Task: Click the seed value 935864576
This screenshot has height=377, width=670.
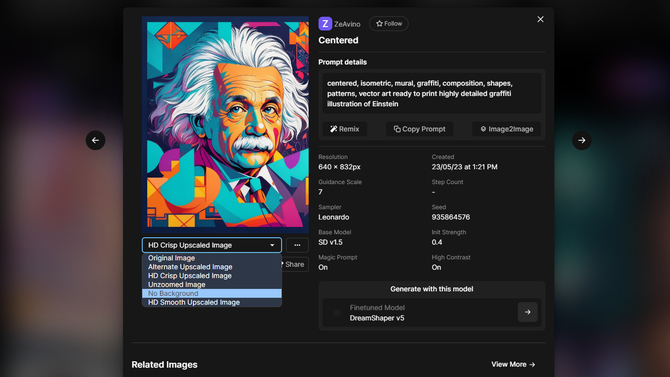Action: [x=450, y=217]
